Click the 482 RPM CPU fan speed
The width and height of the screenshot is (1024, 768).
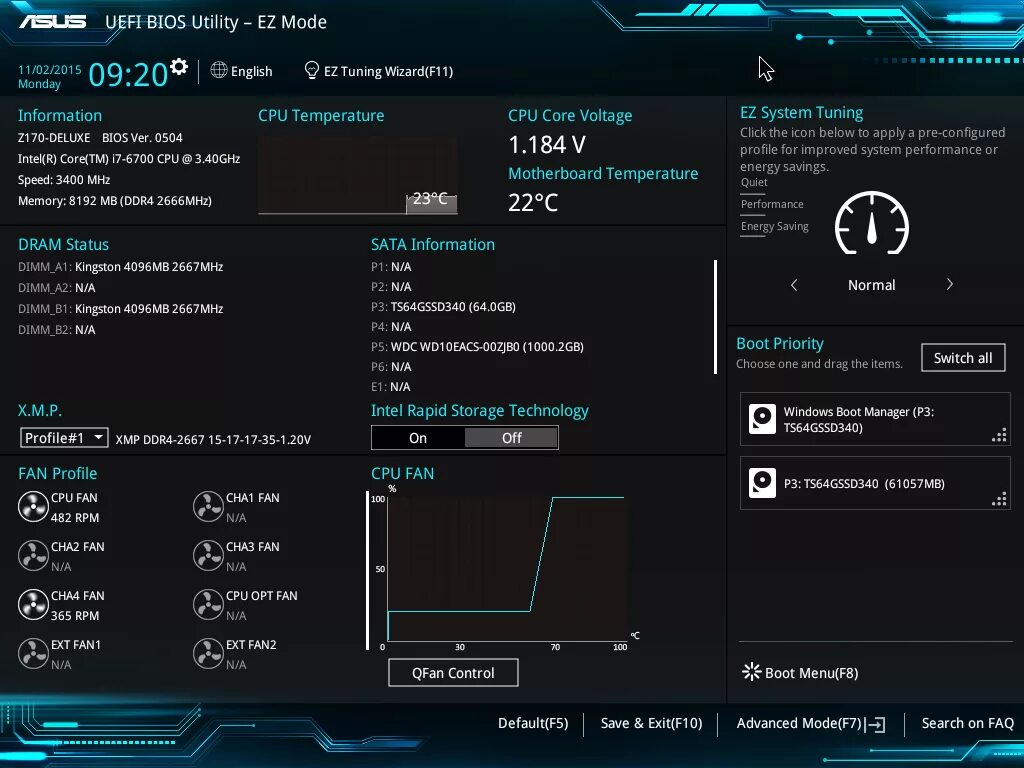pyautogui.click(x=74, y=517)
